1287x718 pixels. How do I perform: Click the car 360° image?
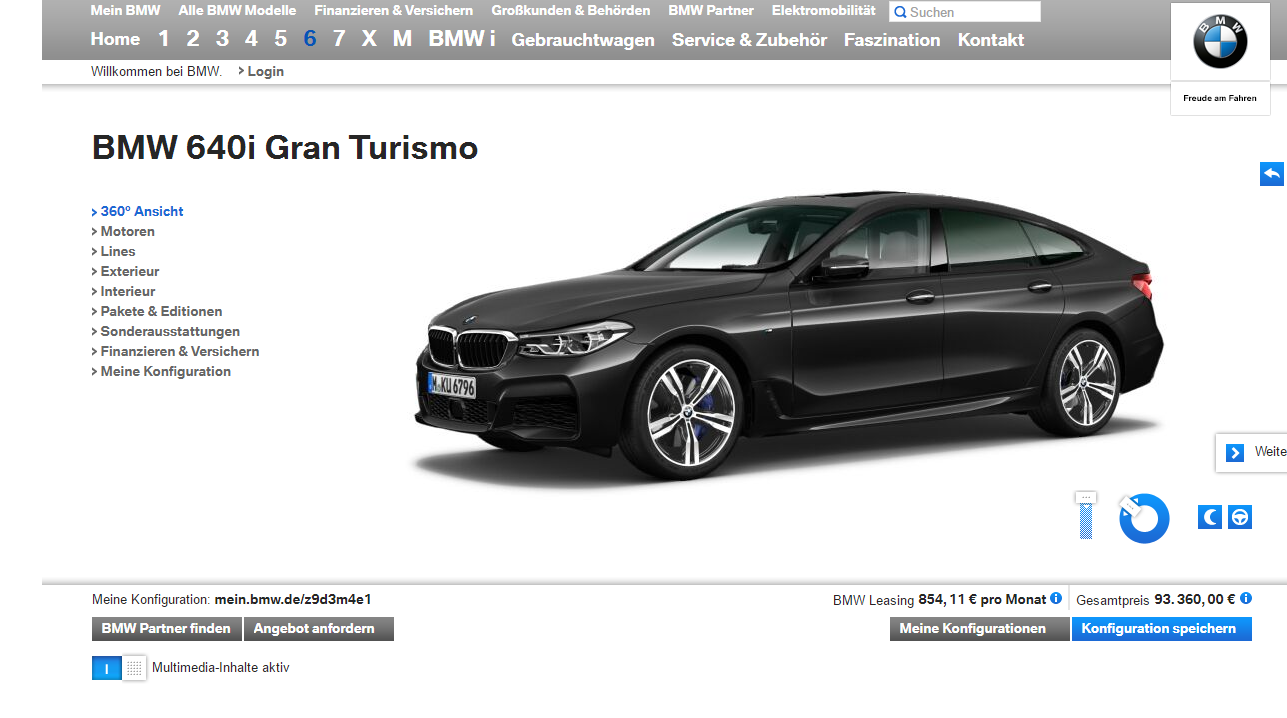tap(788, 340)
